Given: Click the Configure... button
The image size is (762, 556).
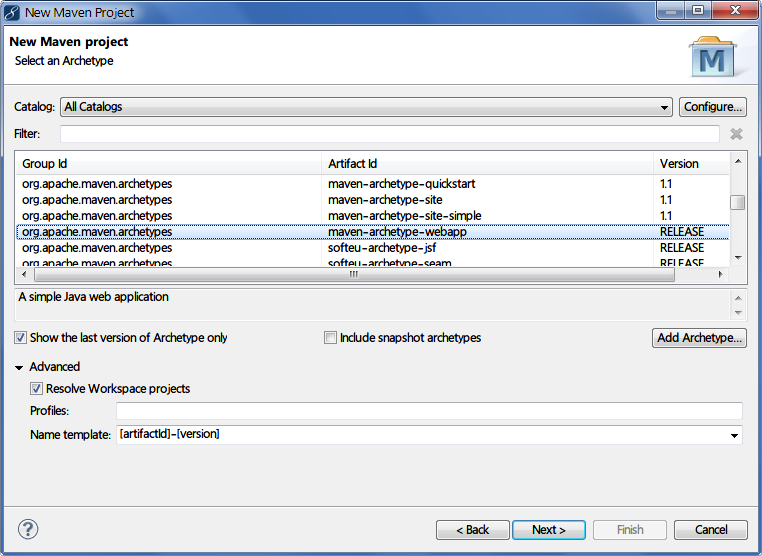Looking at the screenshot, I should (713, 107).
